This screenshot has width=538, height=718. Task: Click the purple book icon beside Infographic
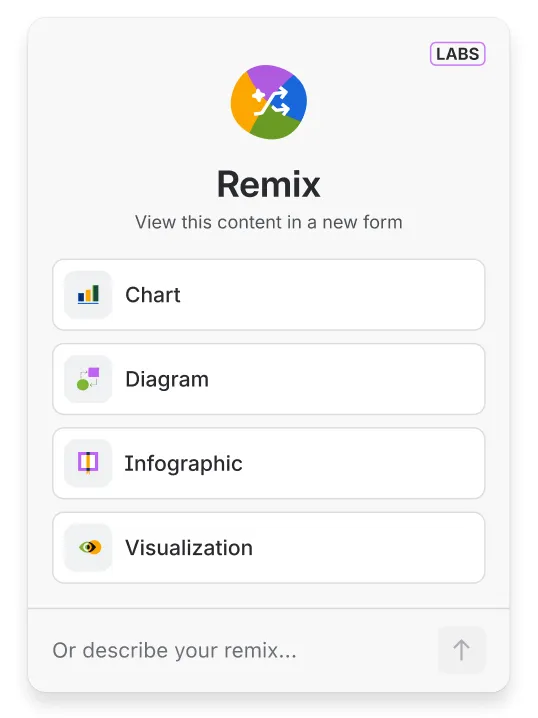click(88, 463)
